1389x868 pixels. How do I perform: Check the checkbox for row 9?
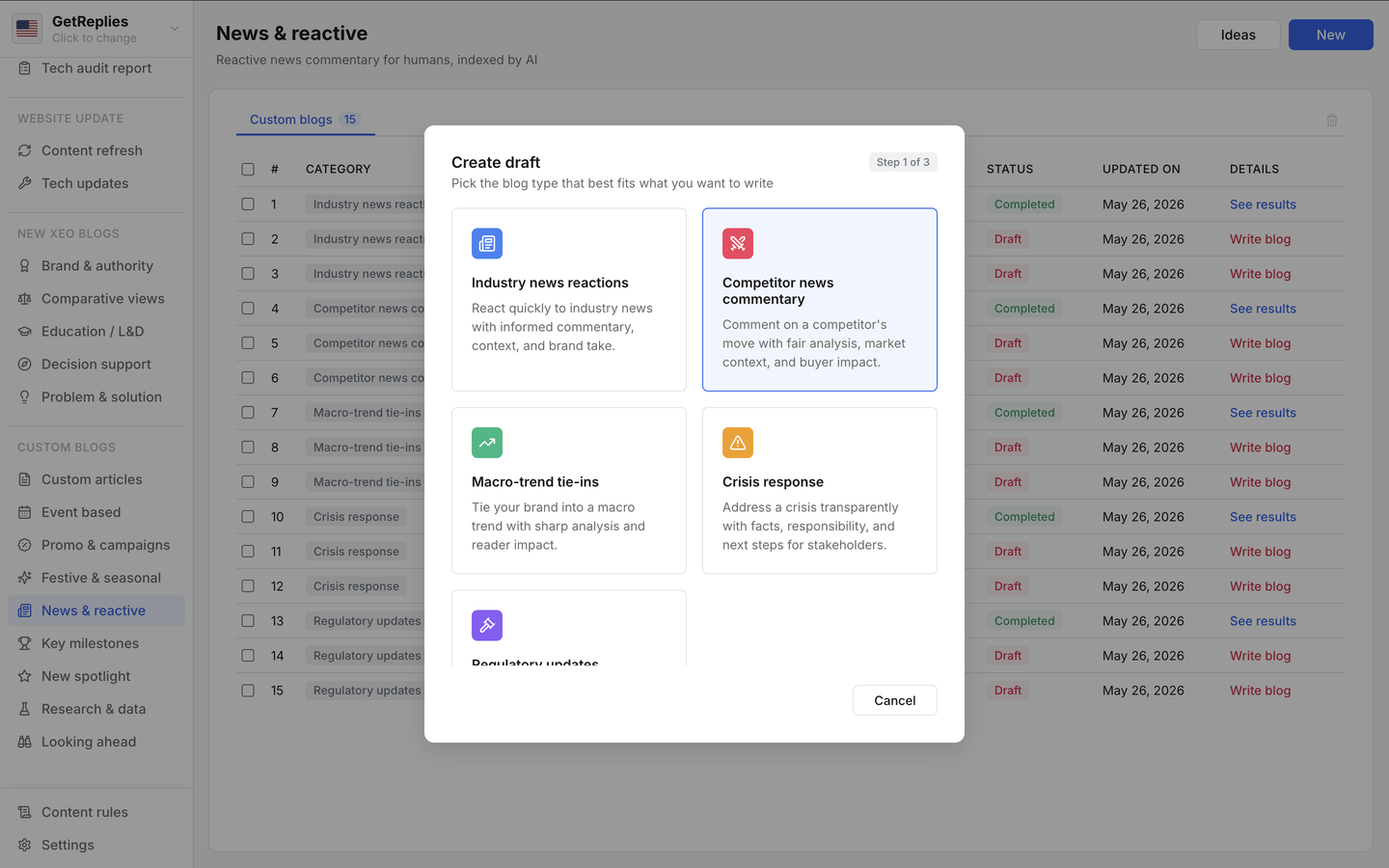point(248,482)
